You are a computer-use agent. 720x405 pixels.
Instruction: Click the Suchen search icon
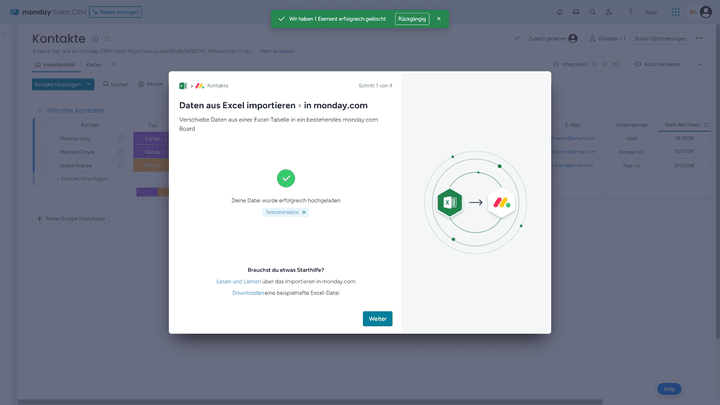pos(106,84)
